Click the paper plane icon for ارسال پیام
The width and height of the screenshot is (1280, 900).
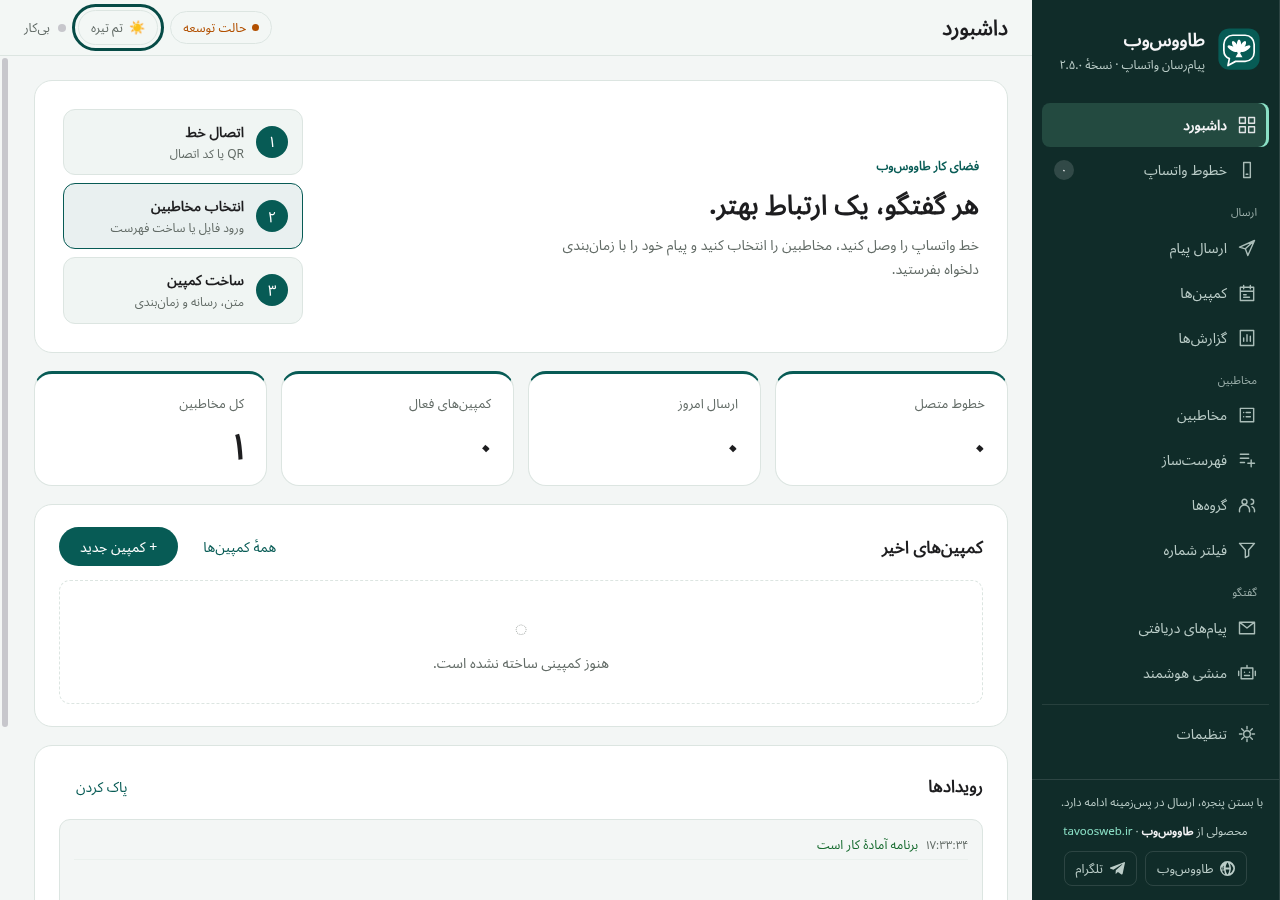coord(1247,248)
